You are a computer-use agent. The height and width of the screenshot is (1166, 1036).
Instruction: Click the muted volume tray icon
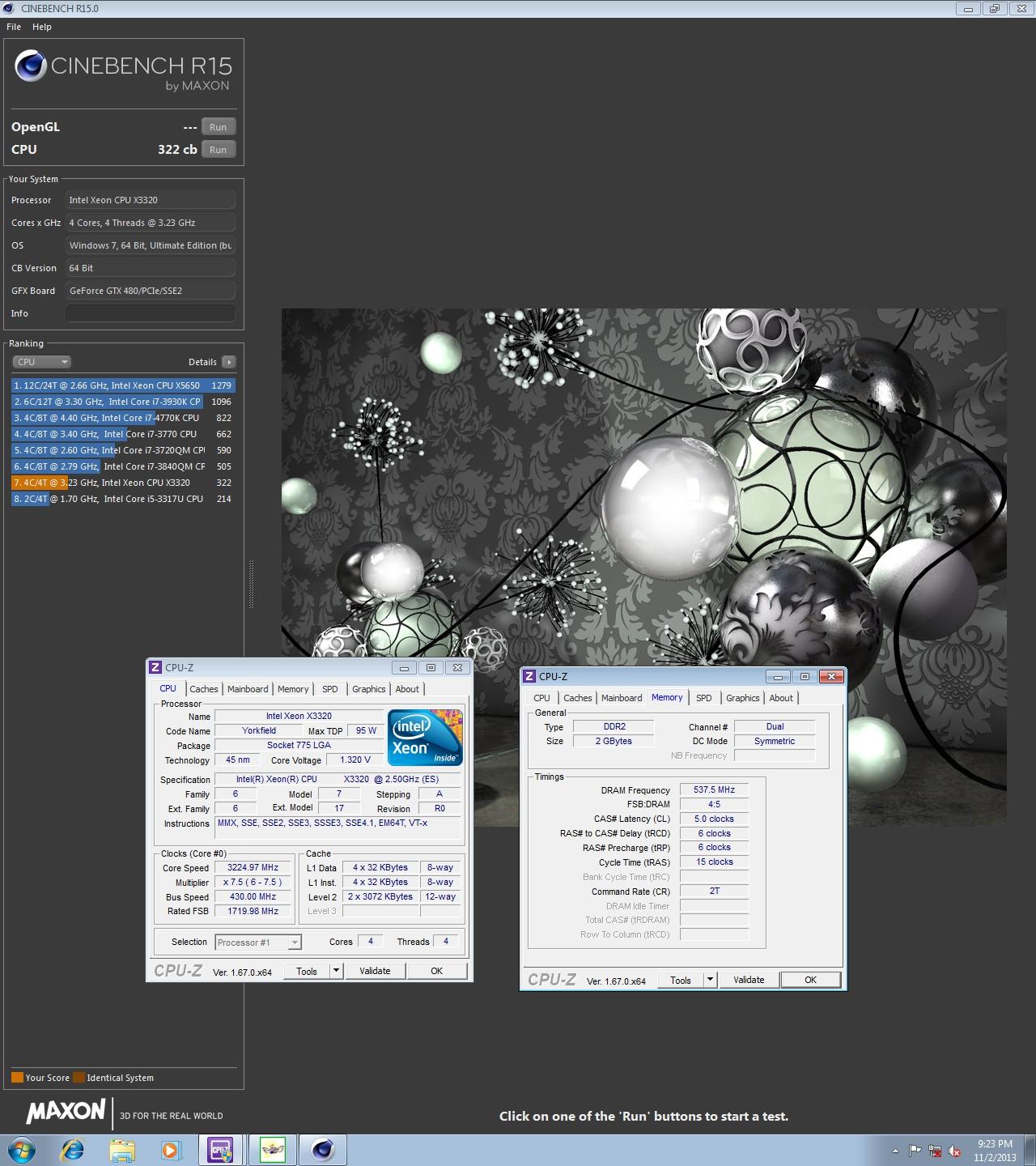(x=954, y=1151)
